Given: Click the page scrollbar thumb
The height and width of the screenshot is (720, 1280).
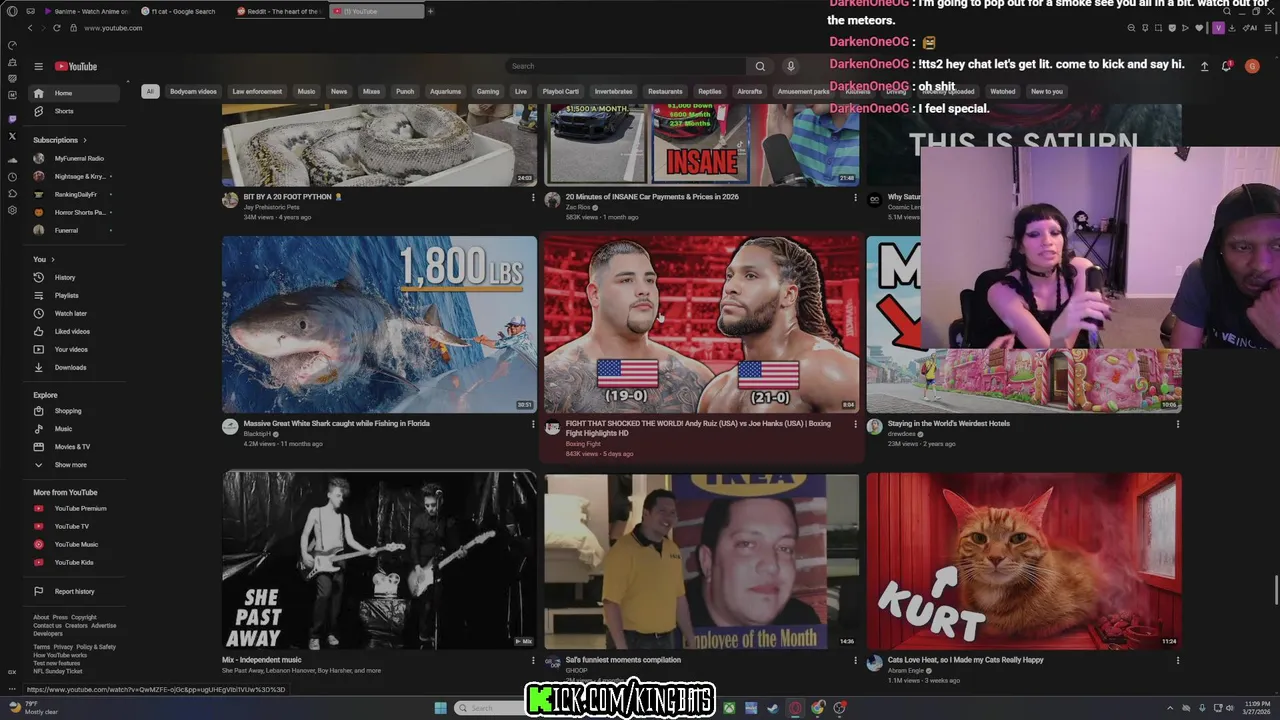Looking at the screenshot, I should point(1276,591).
